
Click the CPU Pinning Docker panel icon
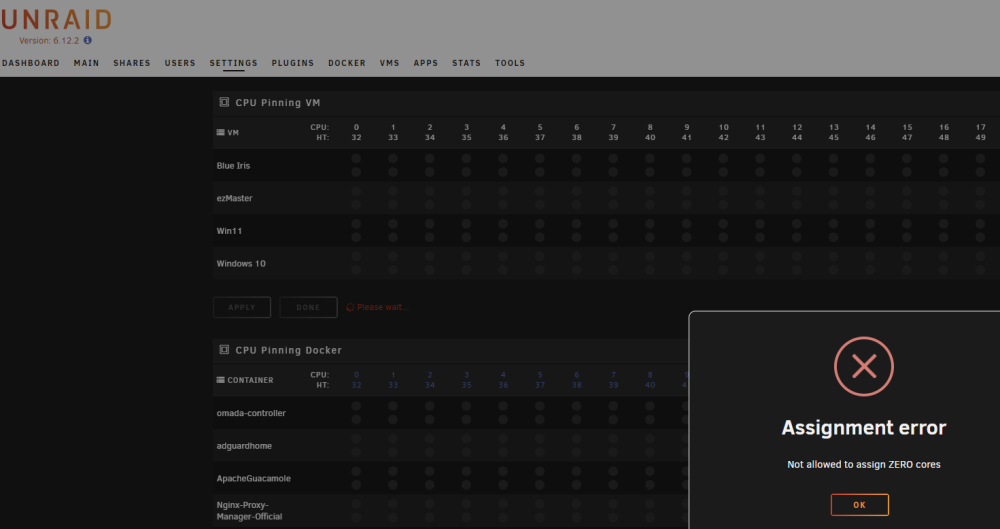tap(224, 350)
